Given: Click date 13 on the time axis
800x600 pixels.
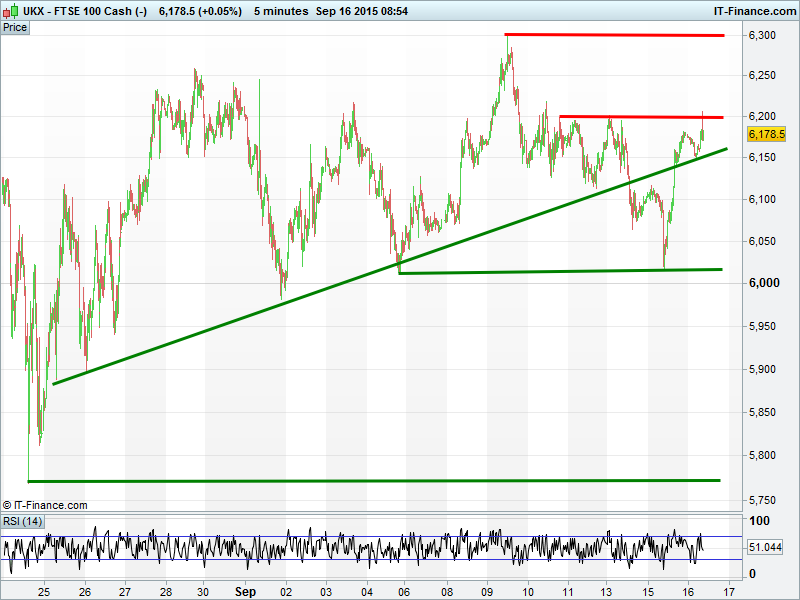Looking at the screenshot, I should pos(606,592).
